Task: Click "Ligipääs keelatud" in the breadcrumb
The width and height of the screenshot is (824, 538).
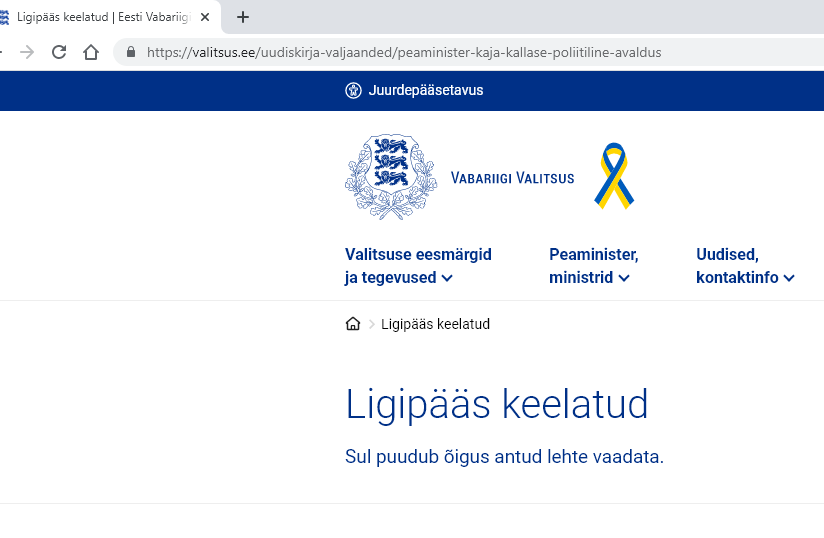Action: point(435,324)
